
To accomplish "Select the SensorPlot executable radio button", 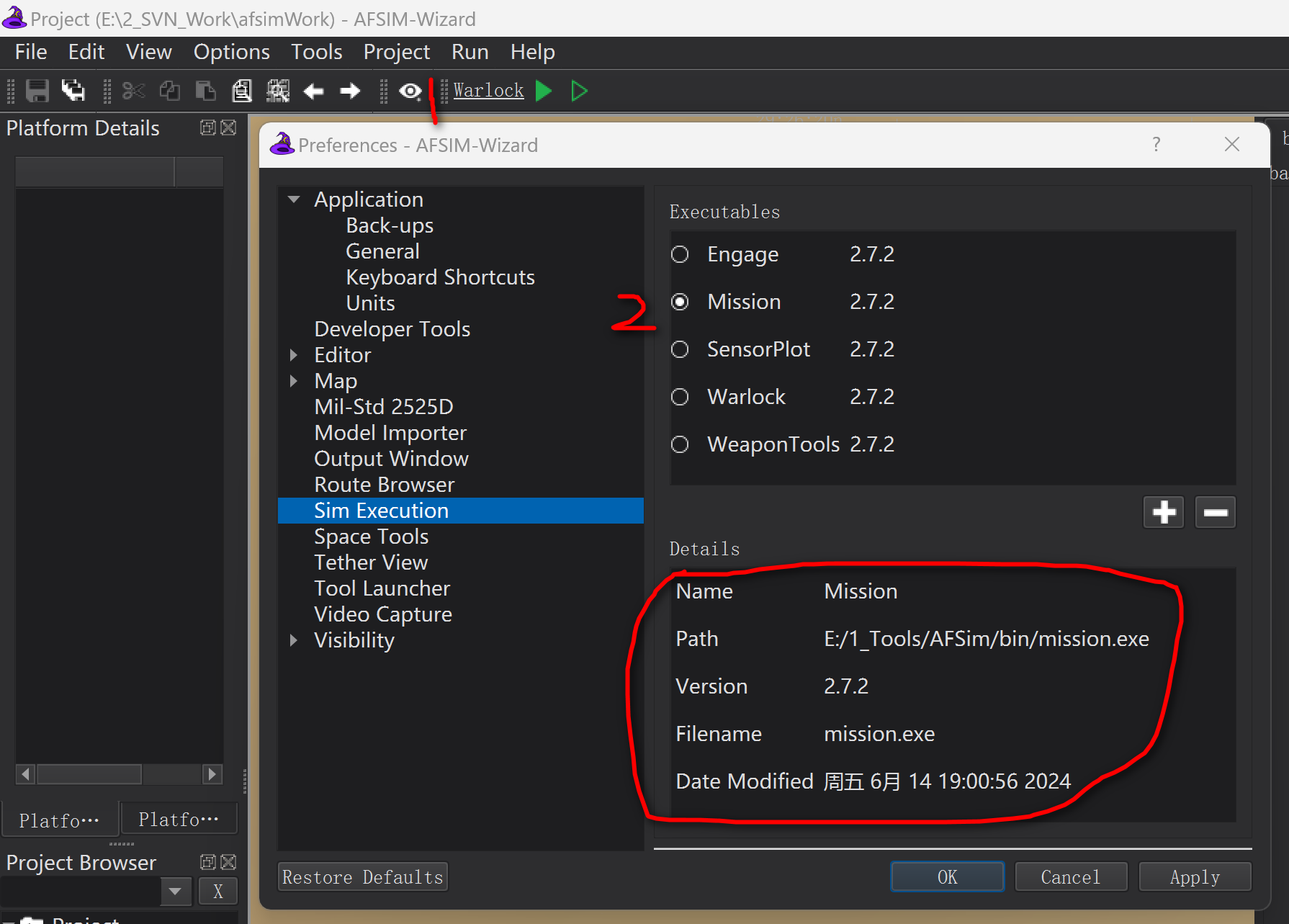I will [x=680, y=349].
